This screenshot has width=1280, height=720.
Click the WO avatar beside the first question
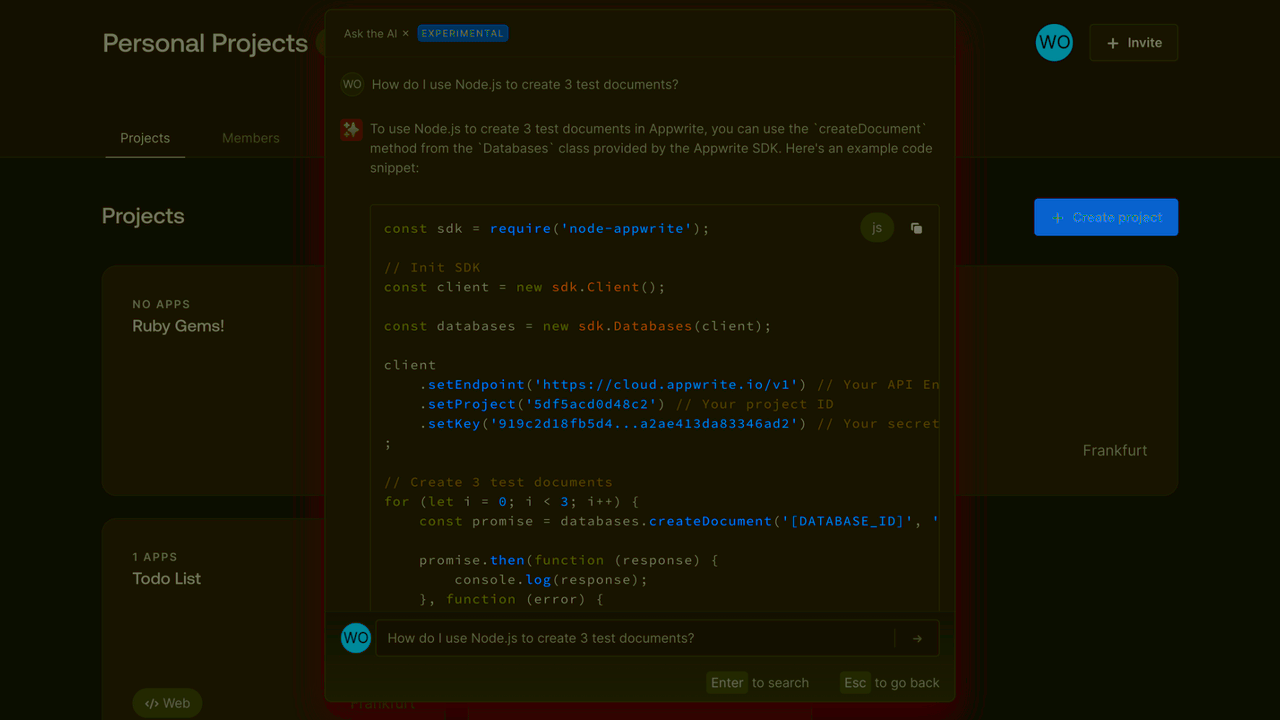[x=352, y=84]
